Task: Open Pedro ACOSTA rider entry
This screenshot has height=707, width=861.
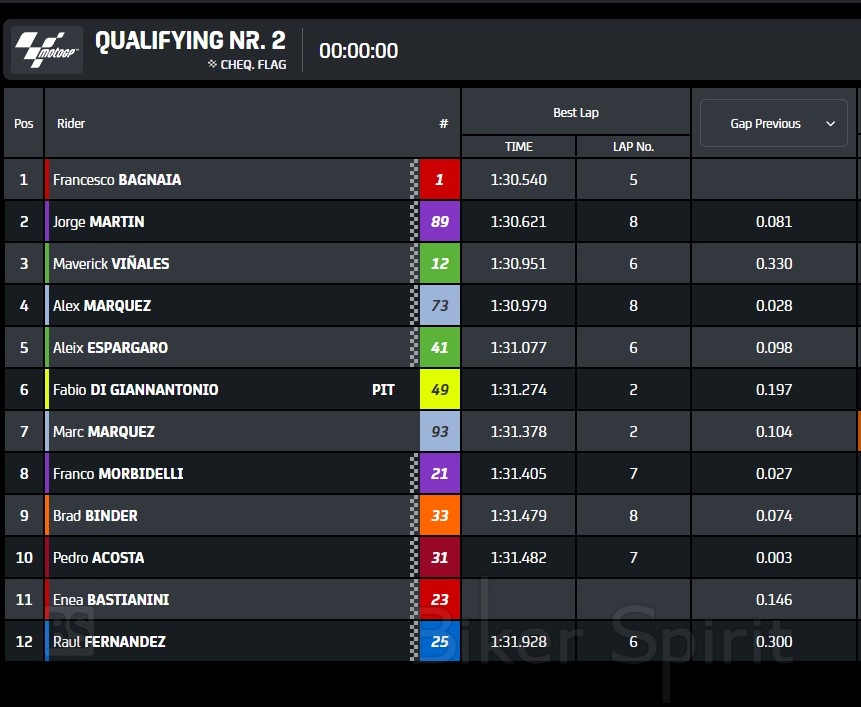Action: [x=98, y=558]
